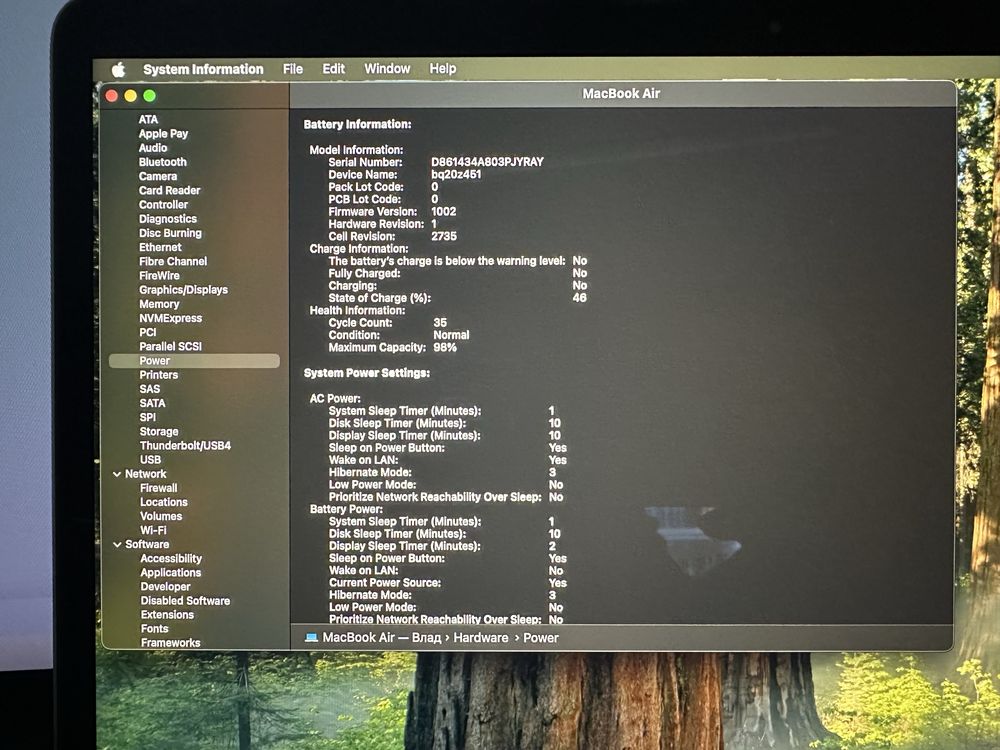1000x750 pixels.
Task: Open the Apple menu
Action: tap(119, 70)
